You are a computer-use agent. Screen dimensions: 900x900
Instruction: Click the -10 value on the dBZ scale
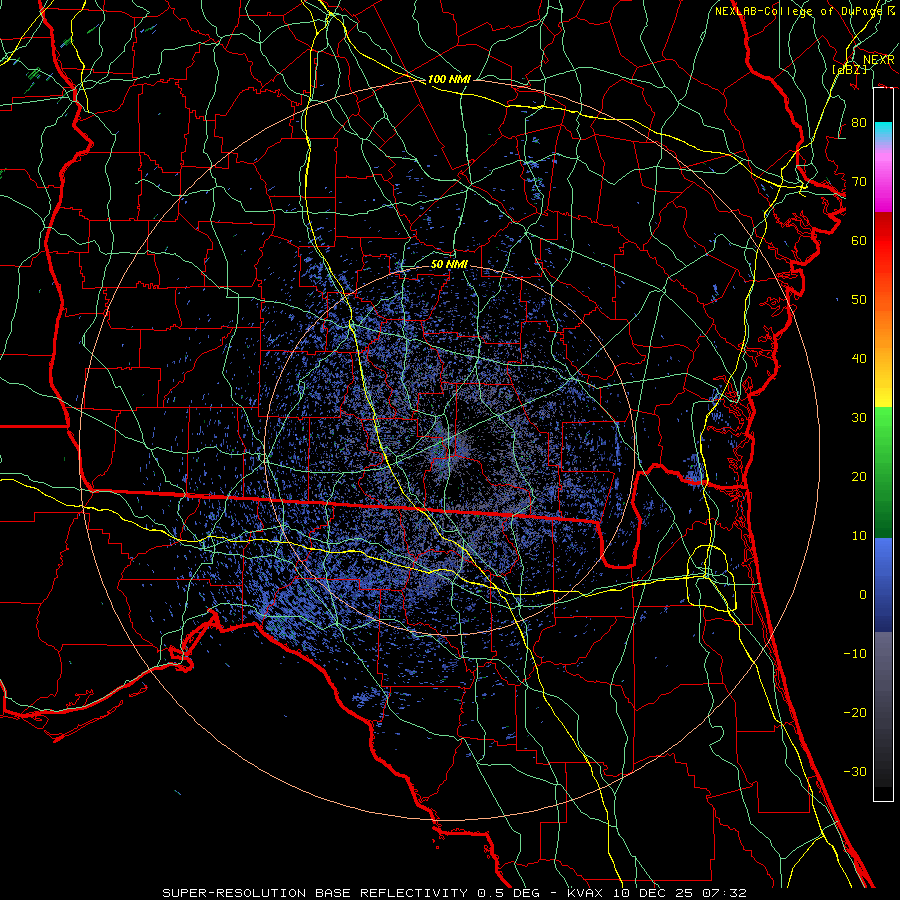[855, 653]
